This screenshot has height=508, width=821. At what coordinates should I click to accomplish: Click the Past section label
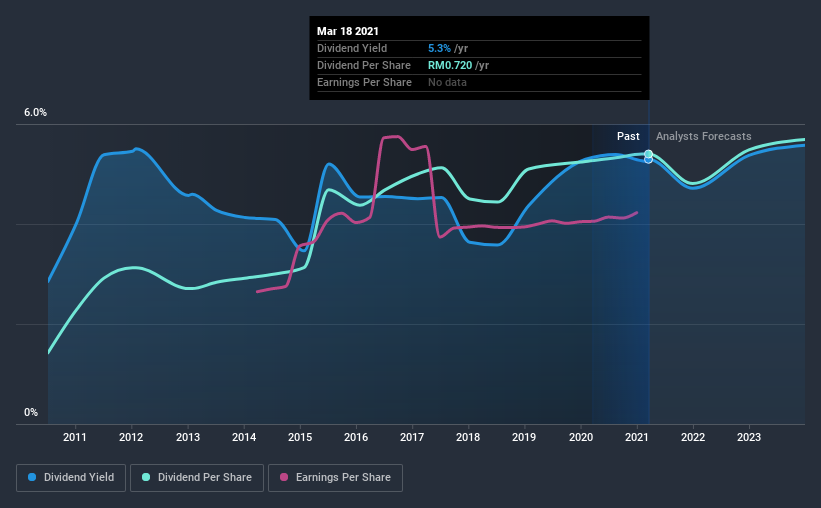tap(628, 136)
